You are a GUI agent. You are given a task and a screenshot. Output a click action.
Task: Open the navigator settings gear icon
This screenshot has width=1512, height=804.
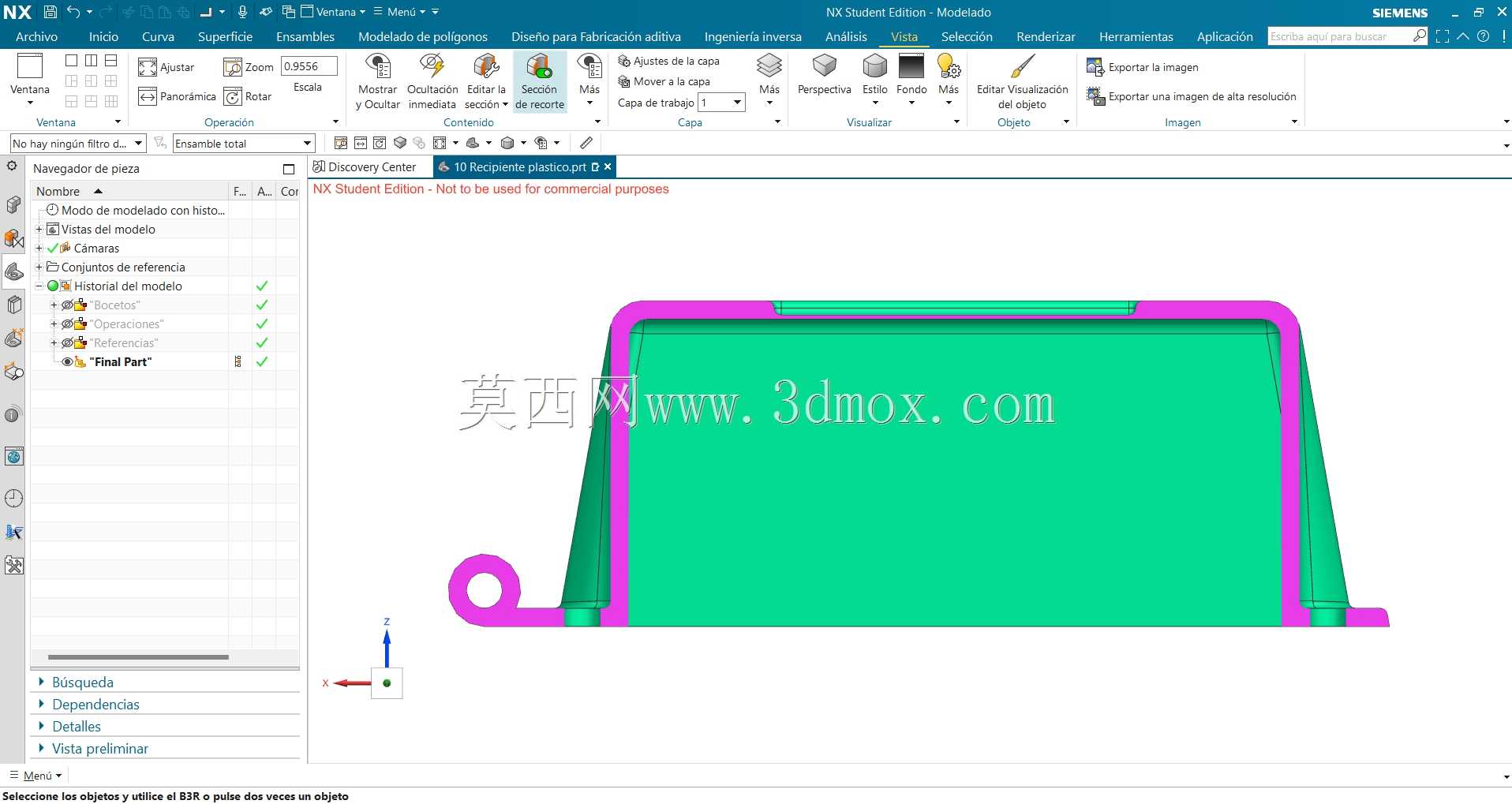[x=12, y=166]
